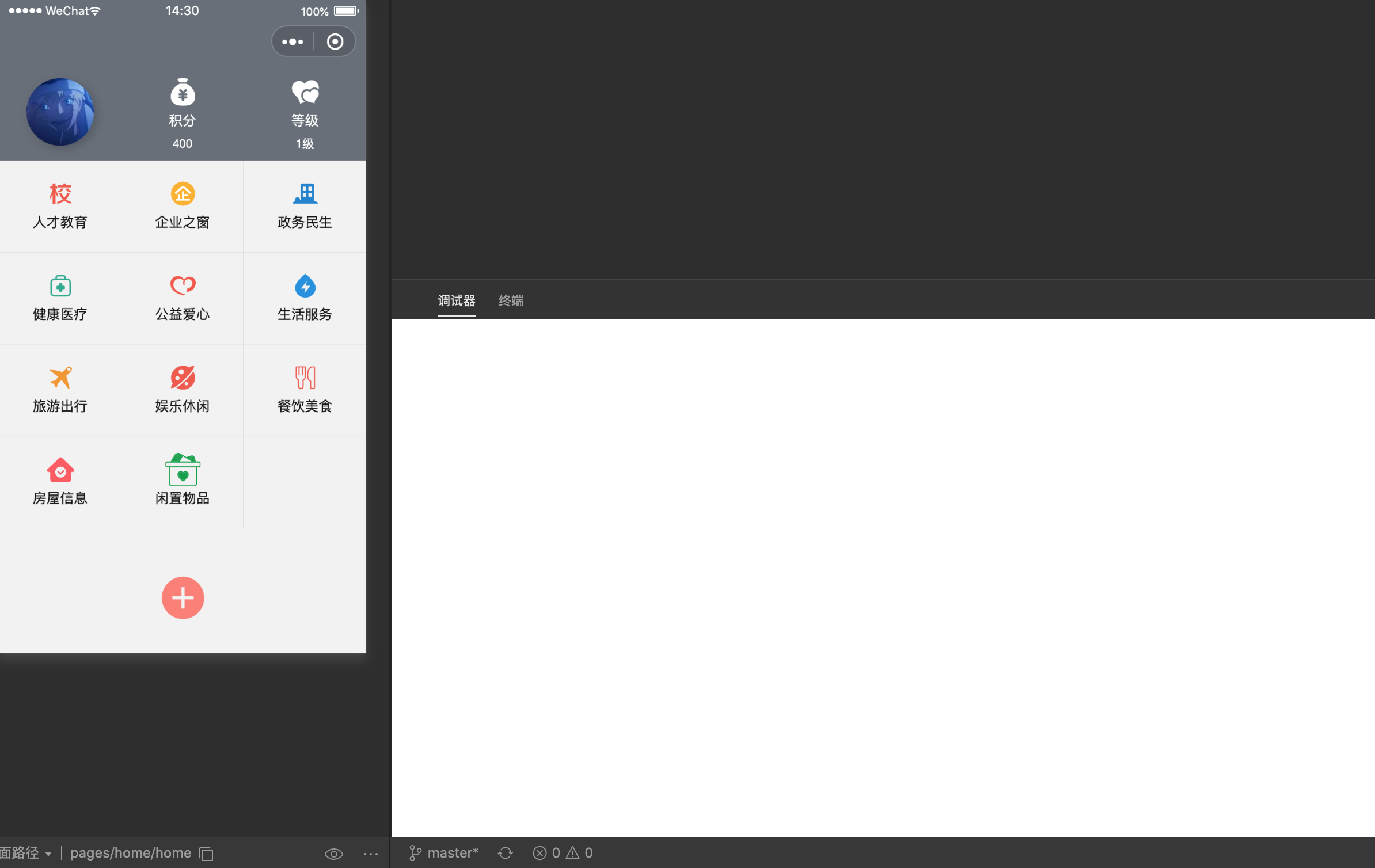
Task: Tap the 公益爱心 heart icon
Action: click(183, 286)
